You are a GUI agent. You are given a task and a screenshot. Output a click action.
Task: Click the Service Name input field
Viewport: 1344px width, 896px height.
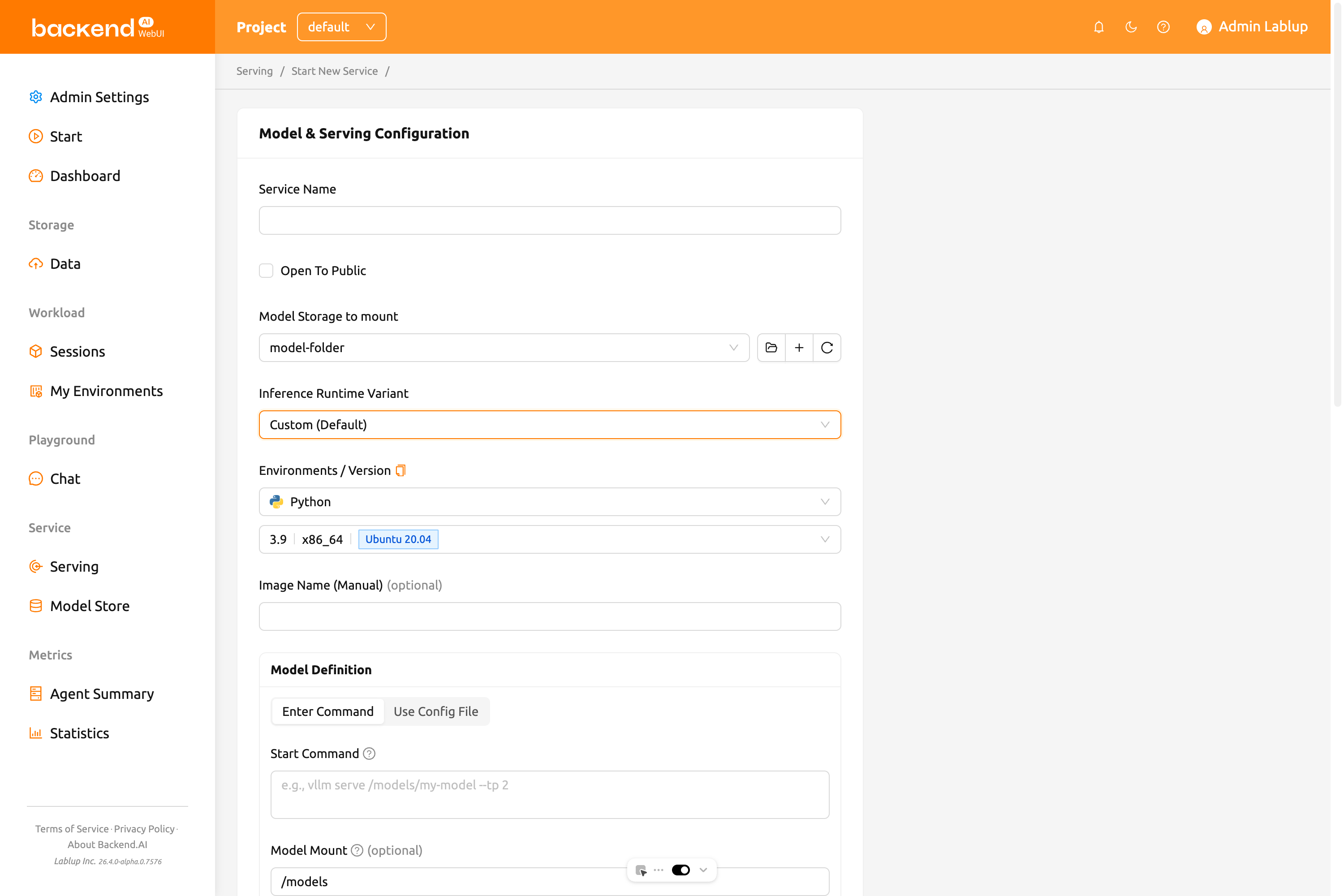point(550,220)
